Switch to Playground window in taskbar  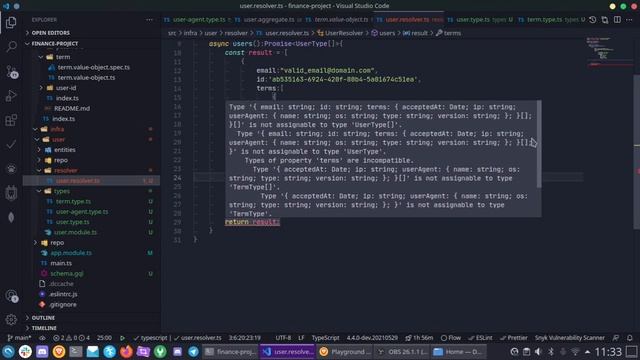(345, 351)
